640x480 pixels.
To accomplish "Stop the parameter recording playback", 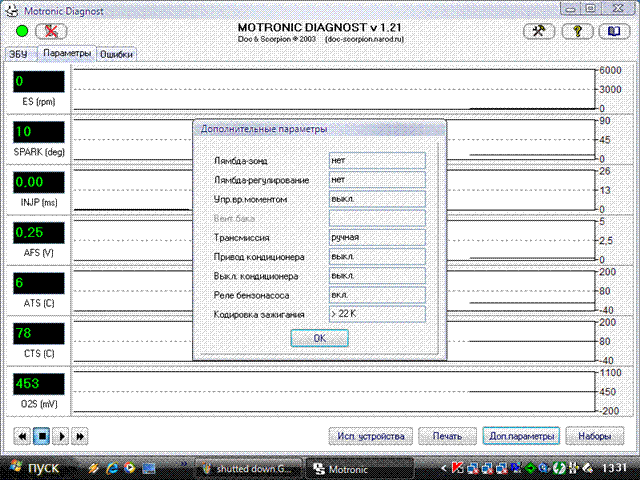I will (42, 436).
